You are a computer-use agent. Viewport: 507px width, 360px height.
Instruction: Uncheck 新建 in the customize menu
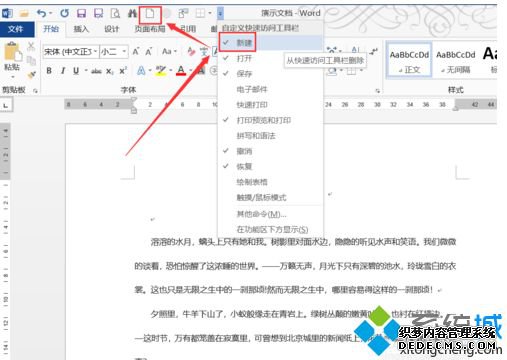(271, 43)
